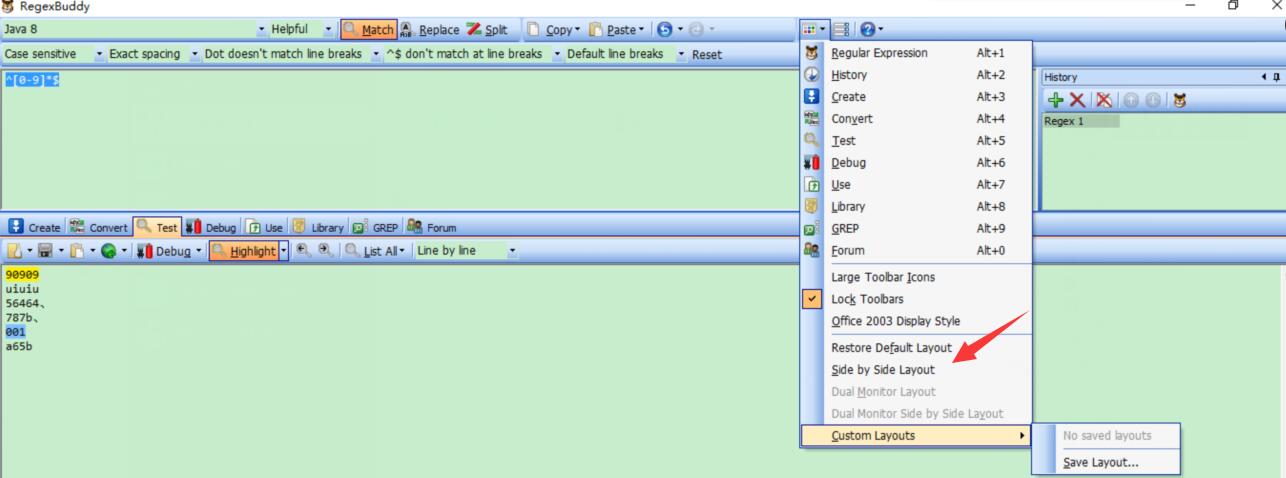Switch to Replace mode
1286x478 pixels.
pyautogui.click(x=430, y=30)
